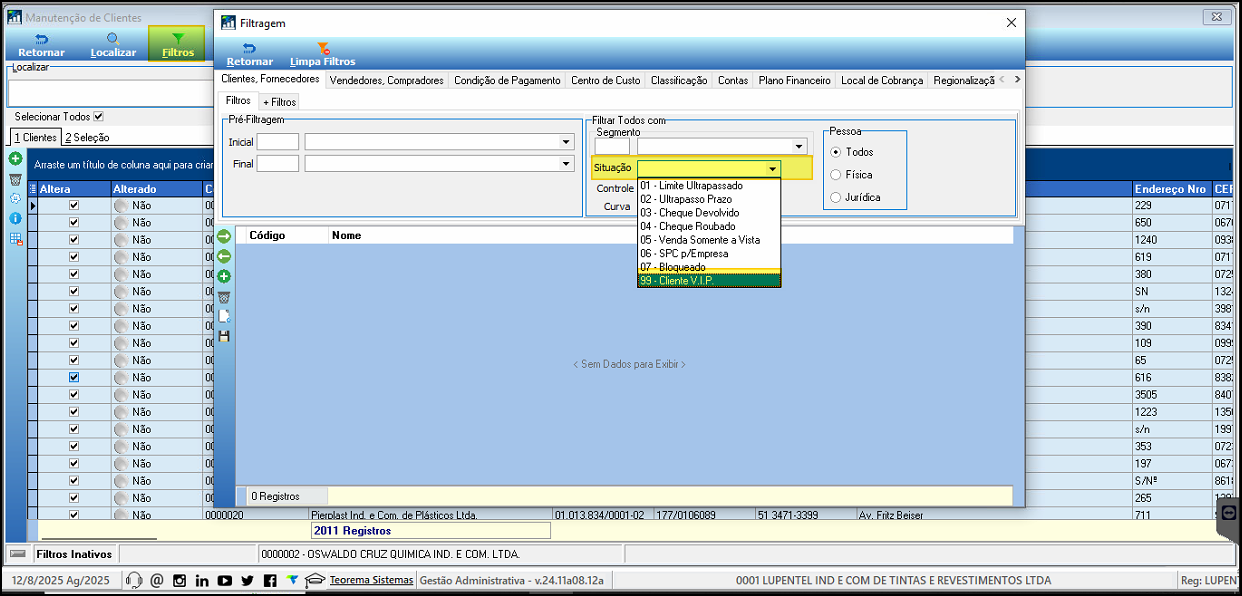Viewport: 1242px width, 596px height.
Task: Open LinkedIn icon in status bar
Action: [x=202, y=580]
